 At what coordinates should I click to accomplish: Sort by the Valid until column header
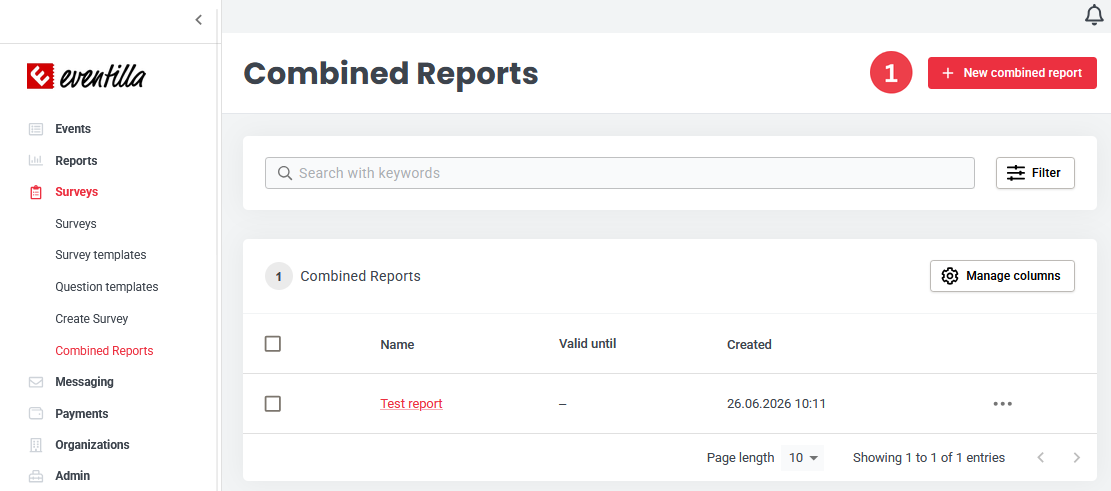pyautogui.click(x=587, y=344)
